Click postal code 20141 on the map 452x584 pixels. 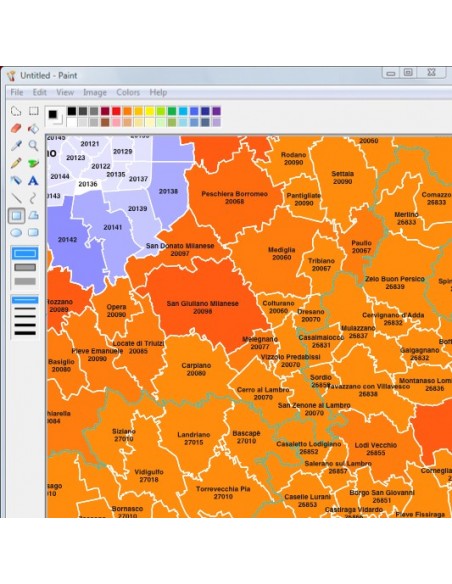(x=112, y=227)
